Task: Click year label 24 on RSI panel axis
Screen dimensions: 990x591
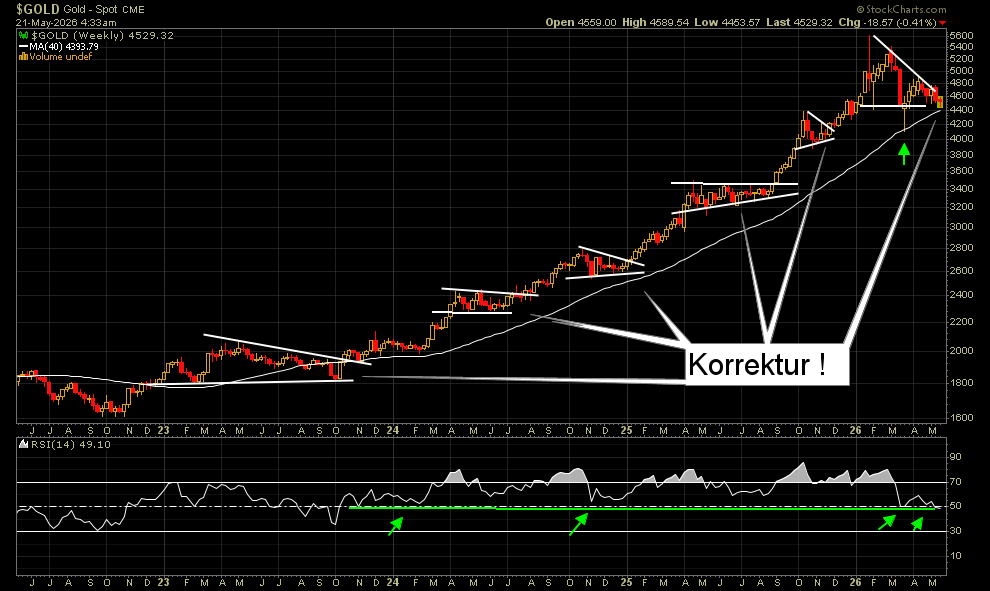Action: click(x=393, y=582)
